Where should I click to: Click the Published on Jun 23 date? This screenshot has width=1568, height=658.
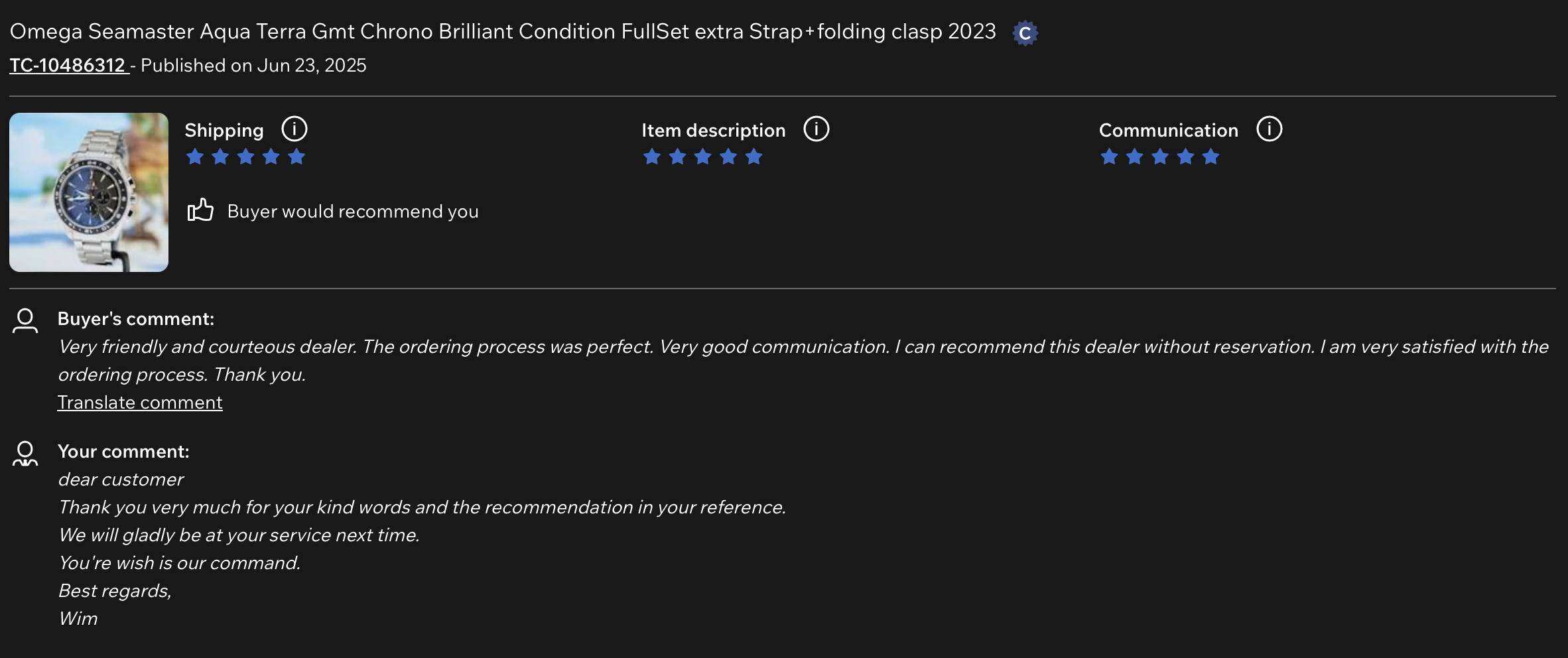point(253,66)
